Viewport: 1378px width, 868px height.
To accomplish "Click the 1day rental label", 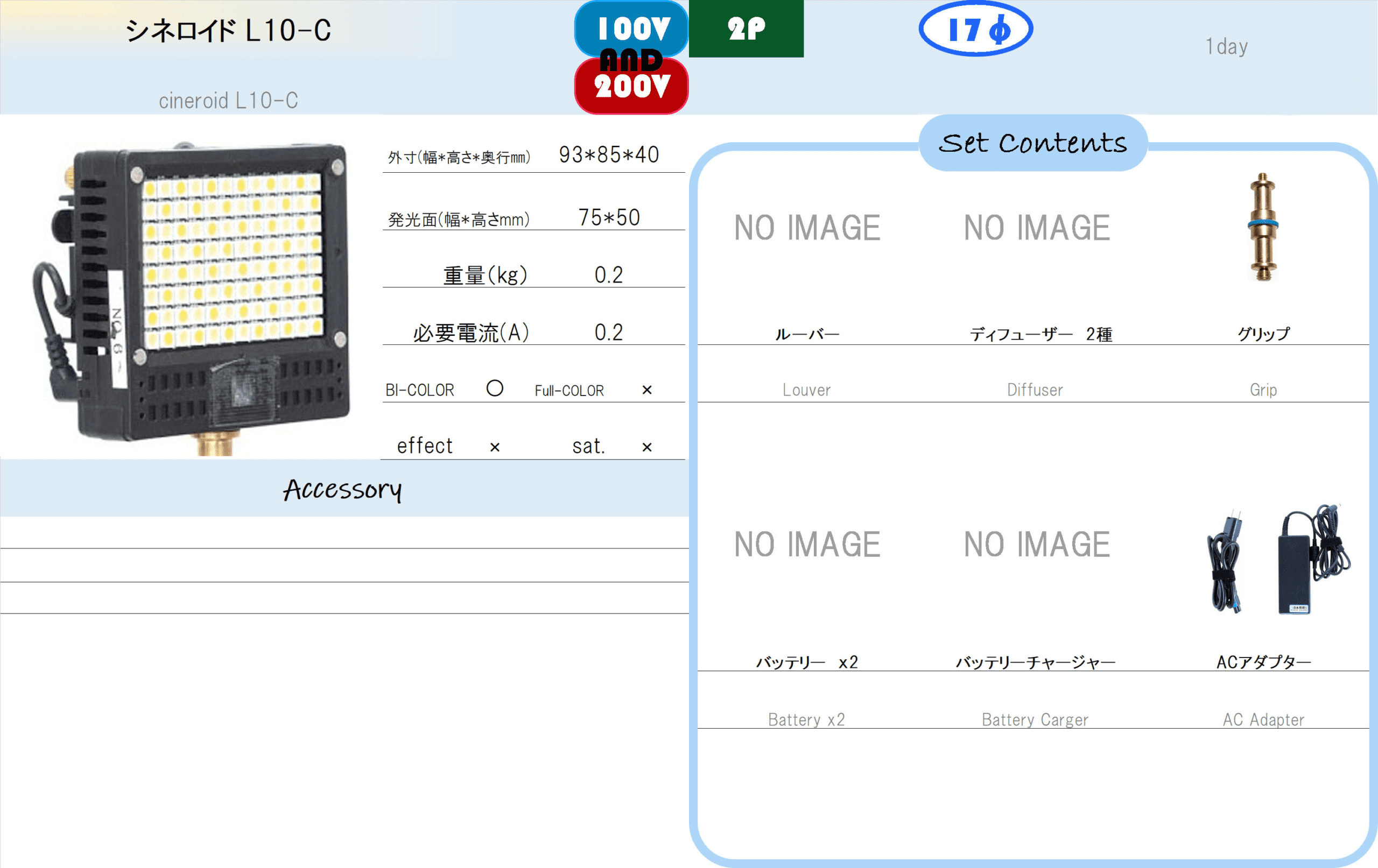I will tap(1226, 46).
